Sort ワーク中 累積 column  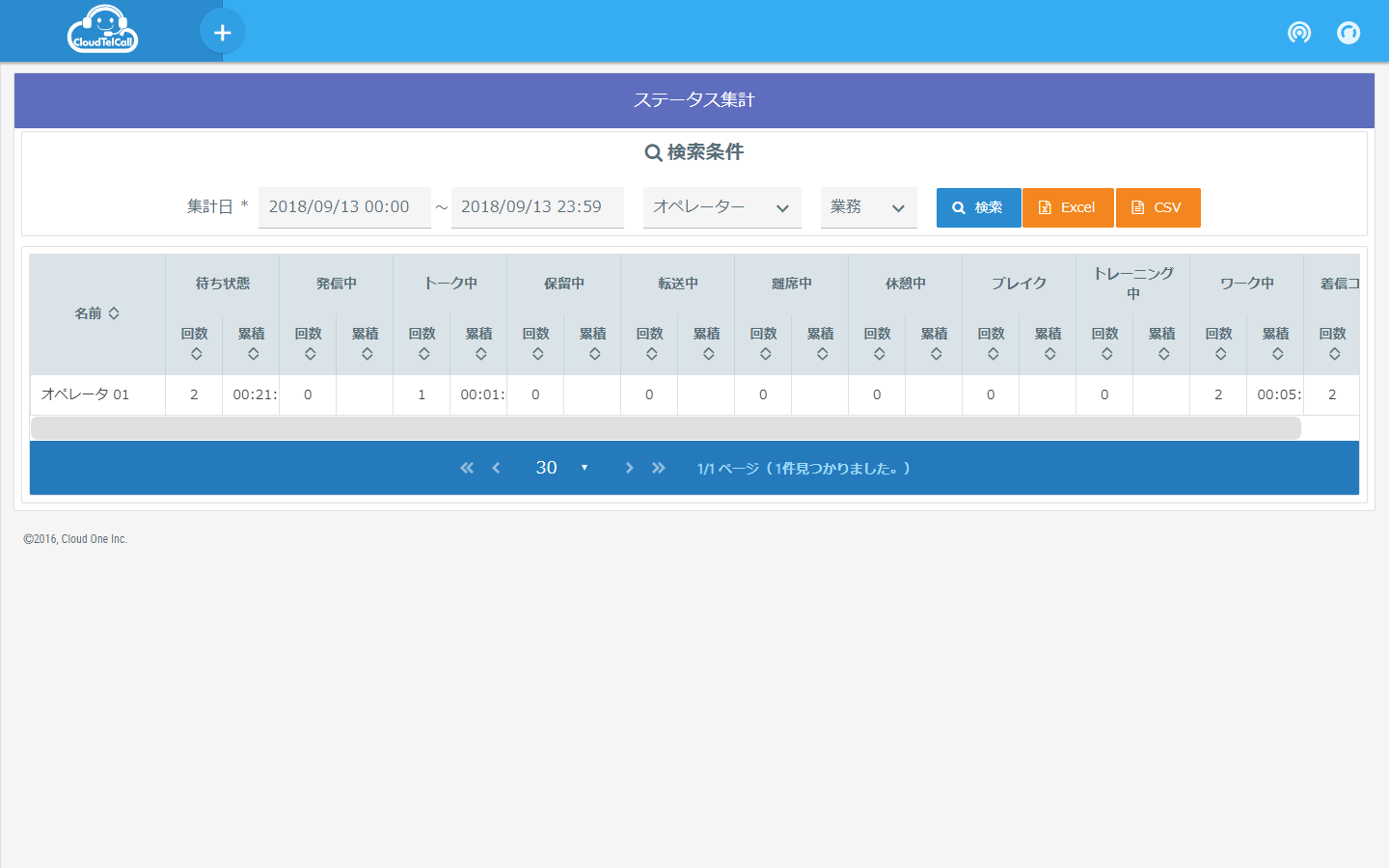(1275, 343)
